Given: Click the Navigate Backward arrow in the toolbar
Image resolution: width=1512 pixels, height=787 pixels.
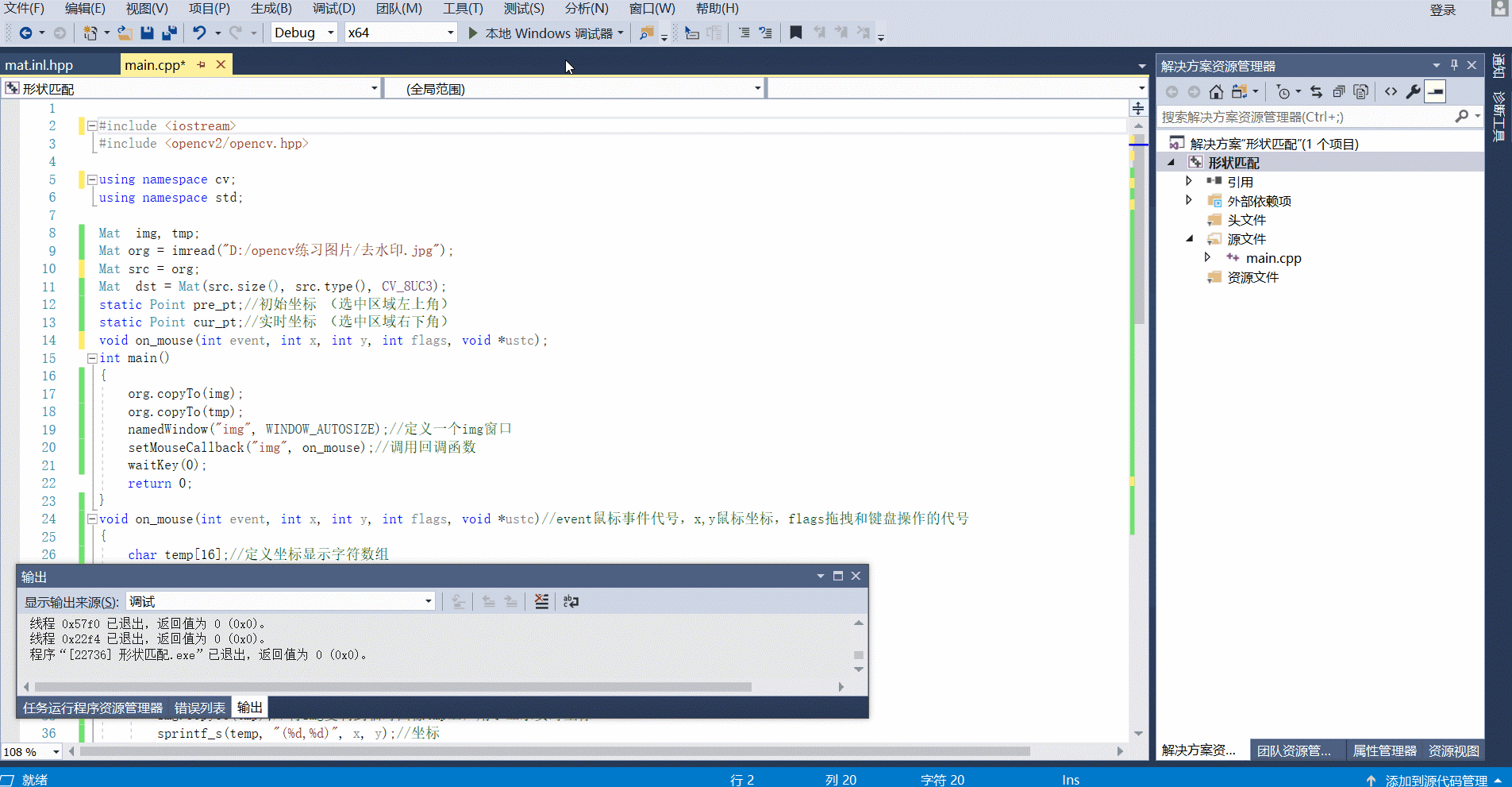Looking at the screenshot, I should [x=25, y=33].
